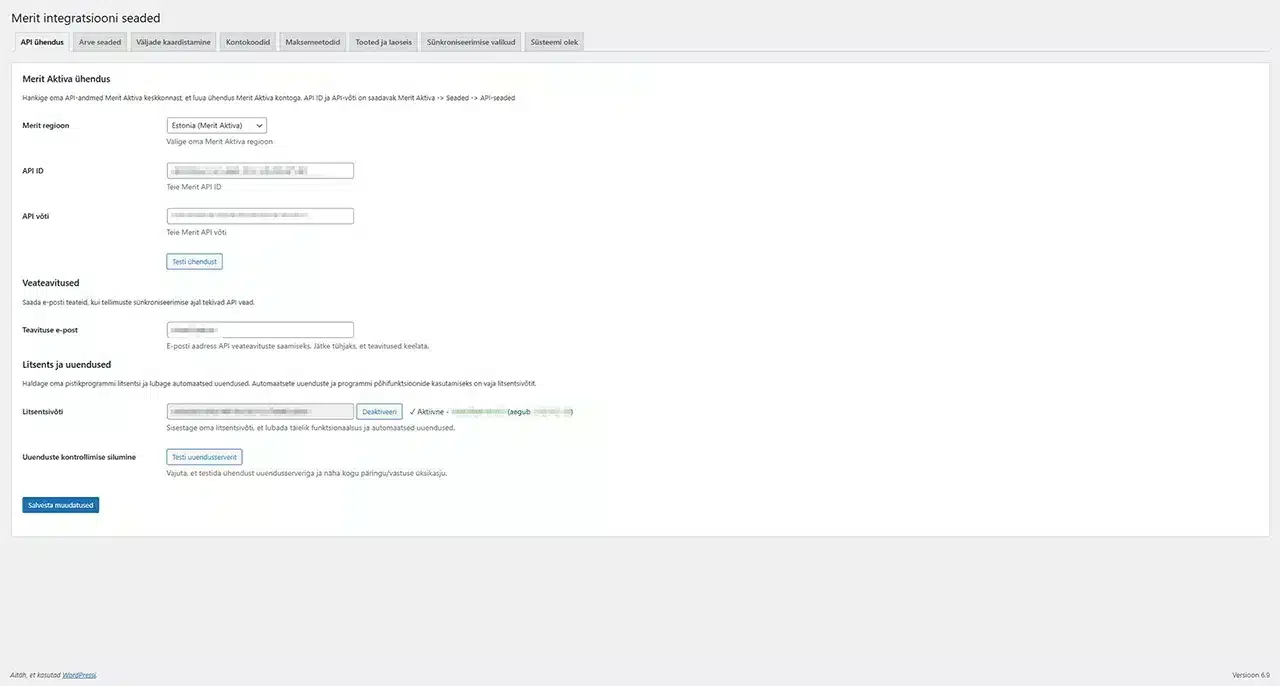Focus the API võti input field
Screen dimensions: 1280x686
[x=260, y=216]
